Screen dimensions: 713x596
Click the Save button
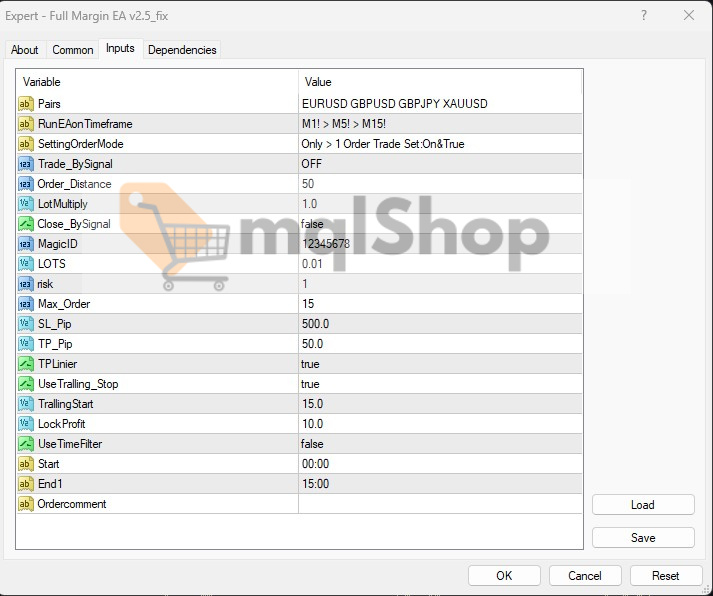pyautogui.click(x=643, y=537)
